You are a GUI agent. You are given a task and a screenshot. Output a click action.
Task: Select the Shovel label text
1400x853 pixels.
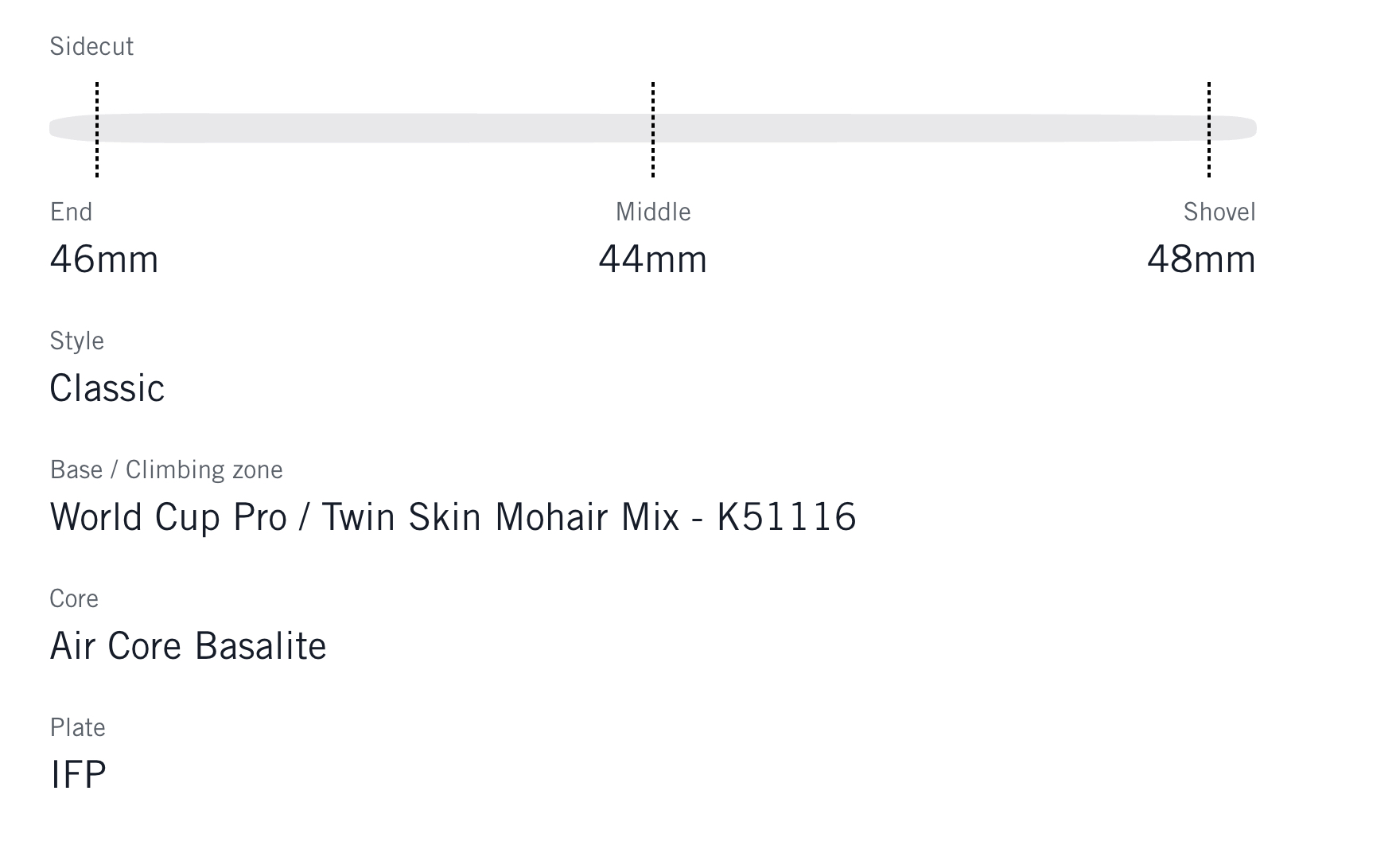pyautogui.click(x=1219, y=212)
